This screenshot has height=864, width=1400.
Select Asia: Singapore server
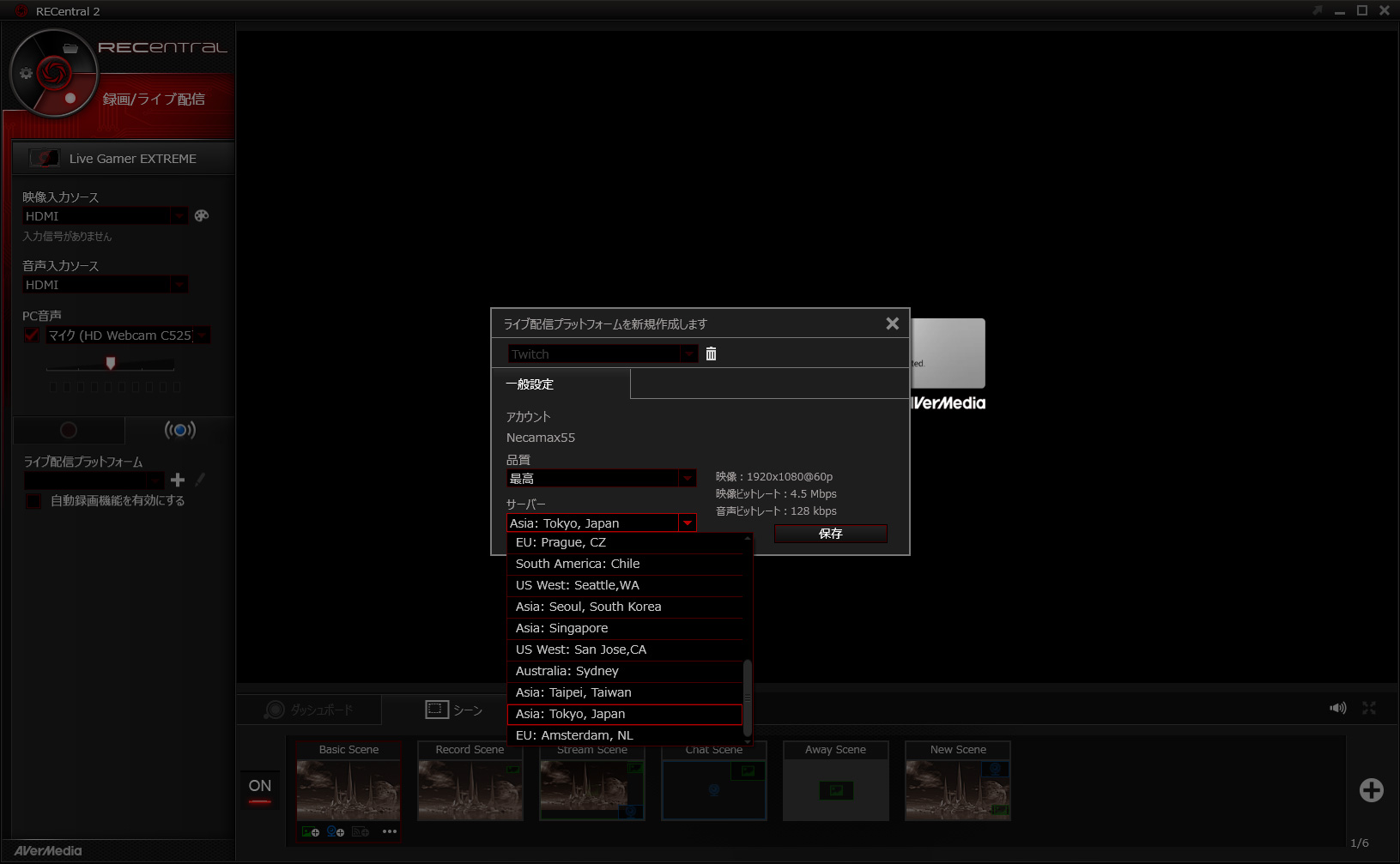625,628
